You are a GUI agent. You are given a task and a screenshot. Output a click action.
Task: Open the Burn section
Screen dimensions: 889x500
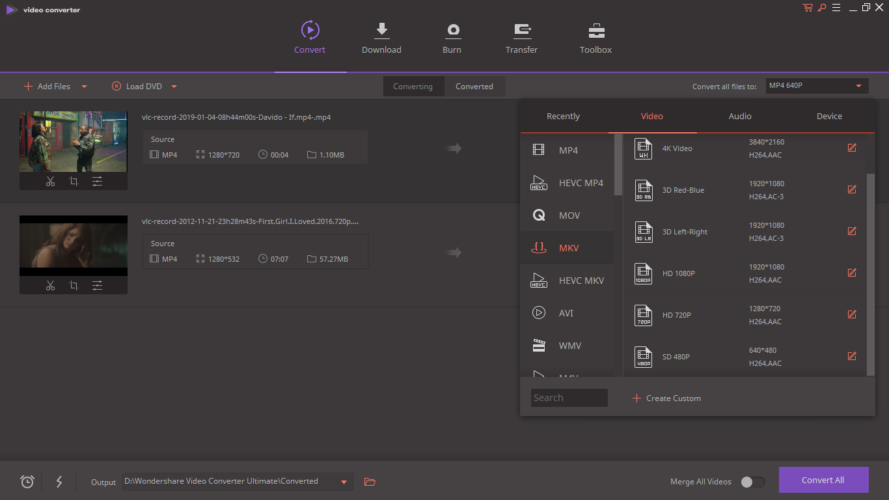(452, 39)
